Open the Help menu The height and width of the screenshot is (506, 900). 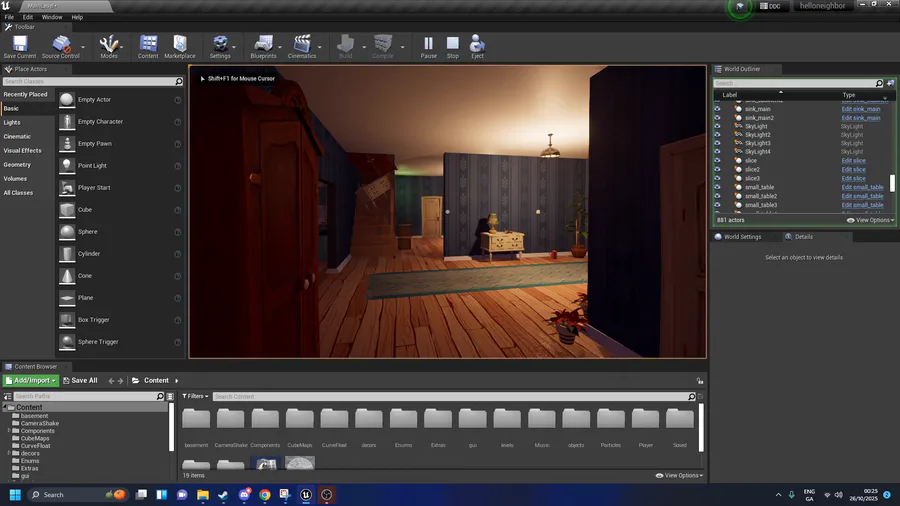[77, 17]
